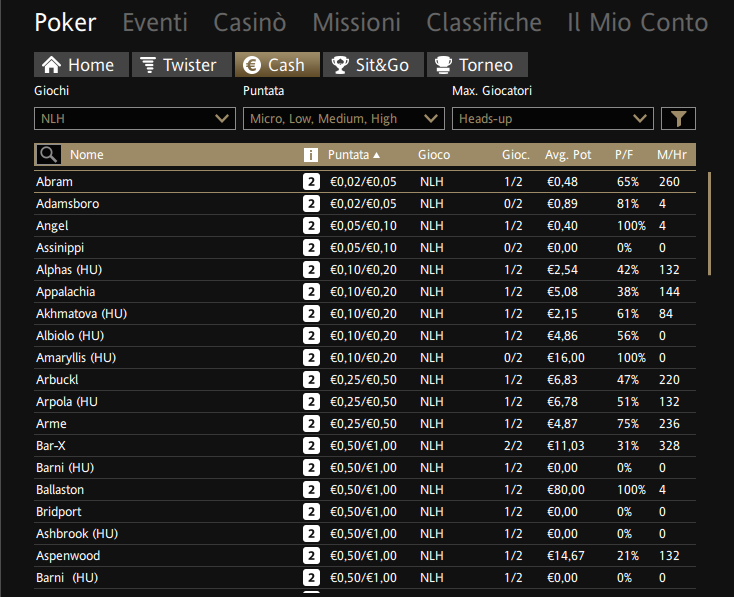Click the player-count 2 icon for Assinippi

pyautogui.click(x=311, y=248)
